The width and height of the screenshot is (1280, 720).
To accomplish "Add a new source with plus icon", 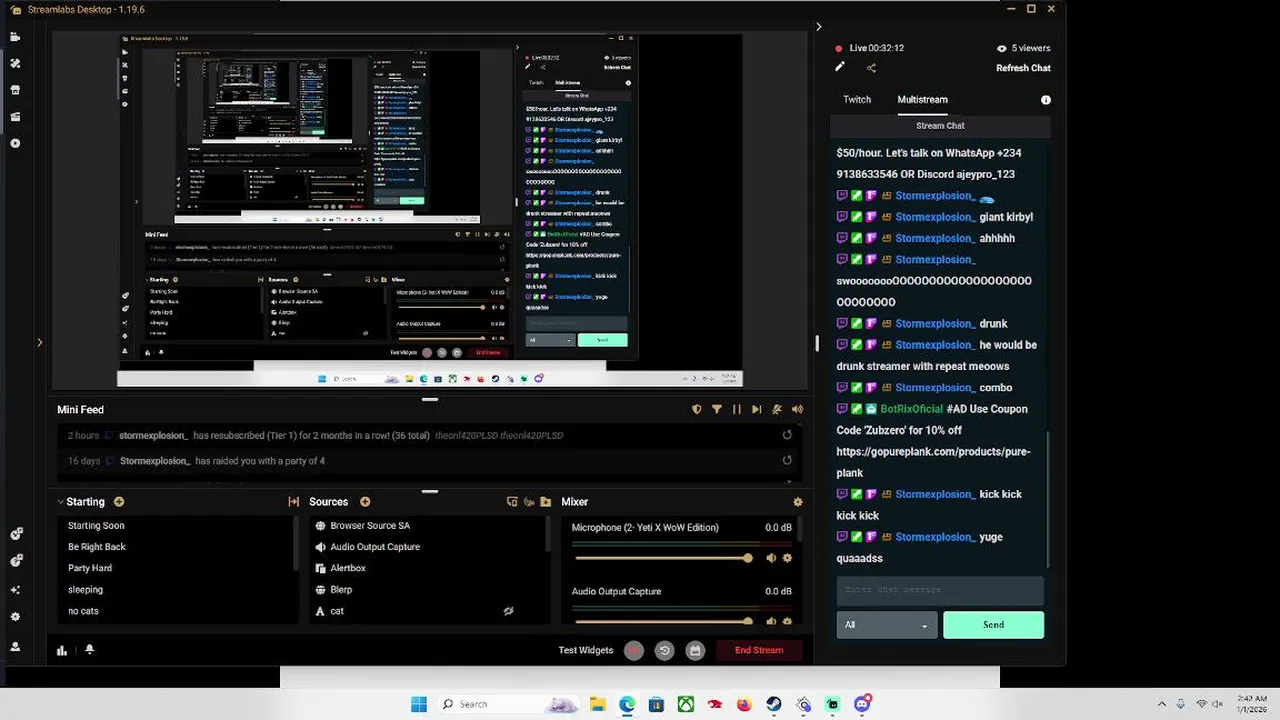I will tap(365, 502).
